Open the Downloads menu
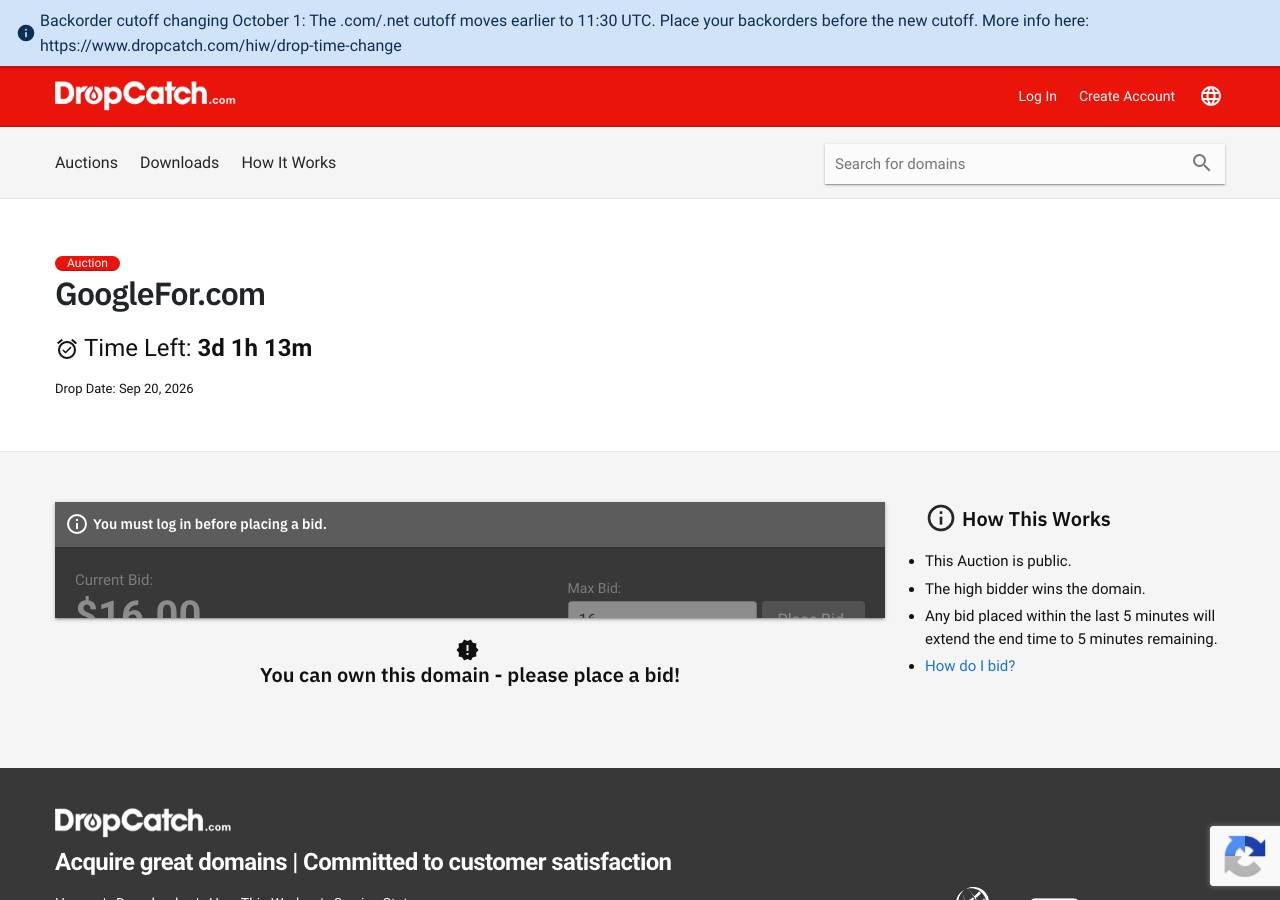This screenshot has width=1280, height=900. point(179,162)
